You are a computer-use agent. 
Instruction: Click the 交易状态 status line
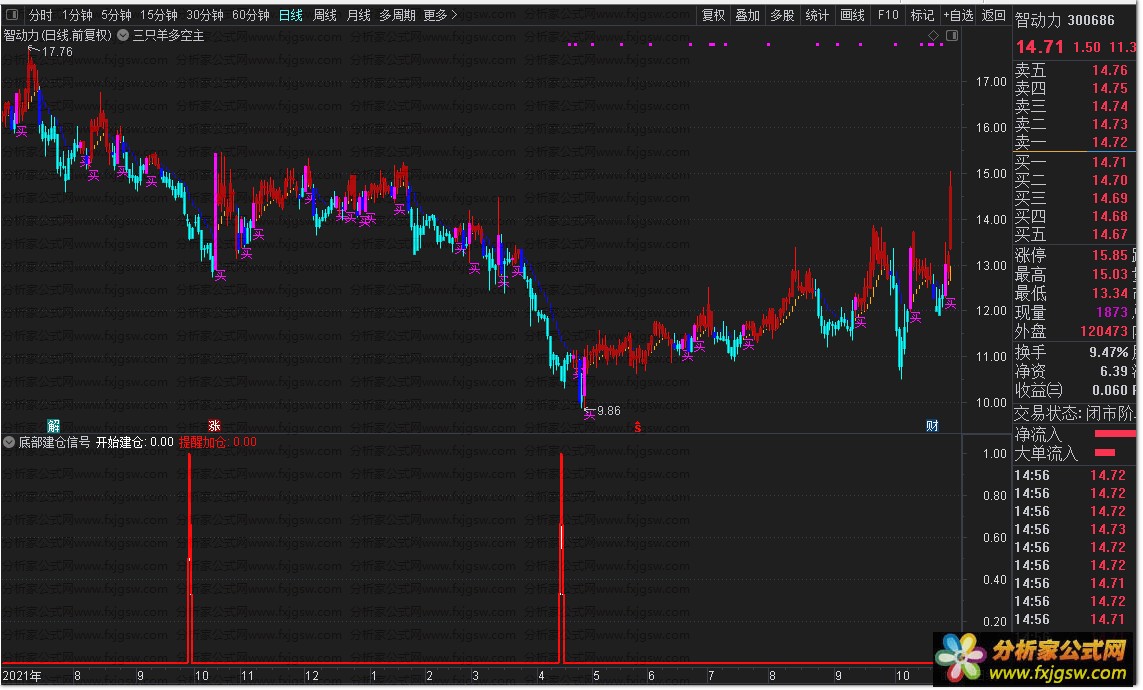(x=1075, y=414)
